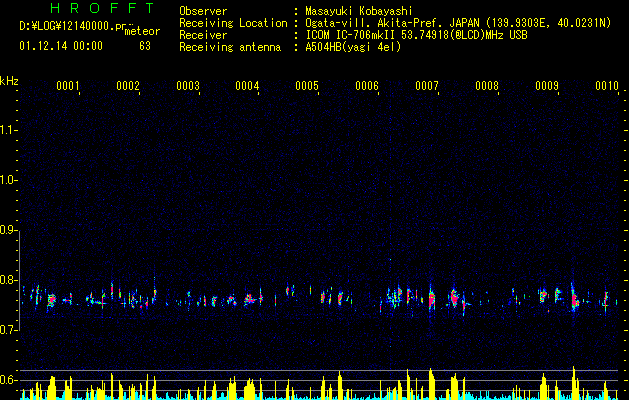
Task: Select the ICOM IC-706mkII receiver description
Action: click(x=416, y=35)
